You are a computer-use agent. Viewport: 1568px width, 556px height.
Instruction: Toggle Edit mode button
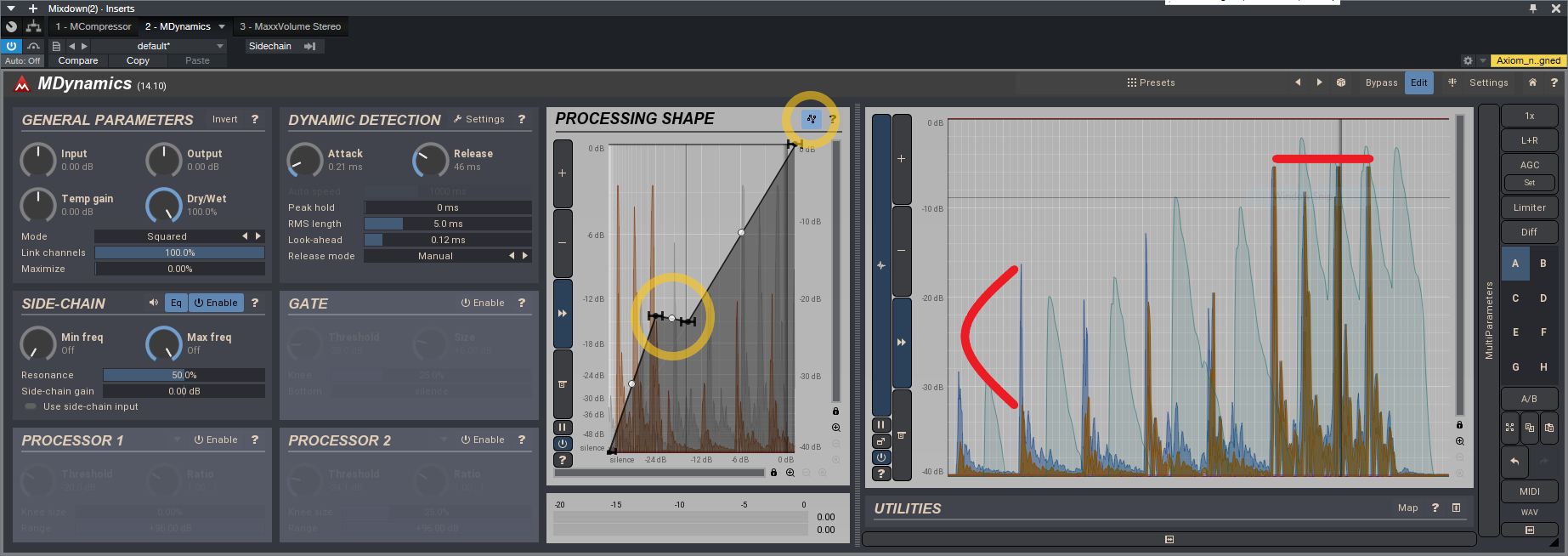1419,82
